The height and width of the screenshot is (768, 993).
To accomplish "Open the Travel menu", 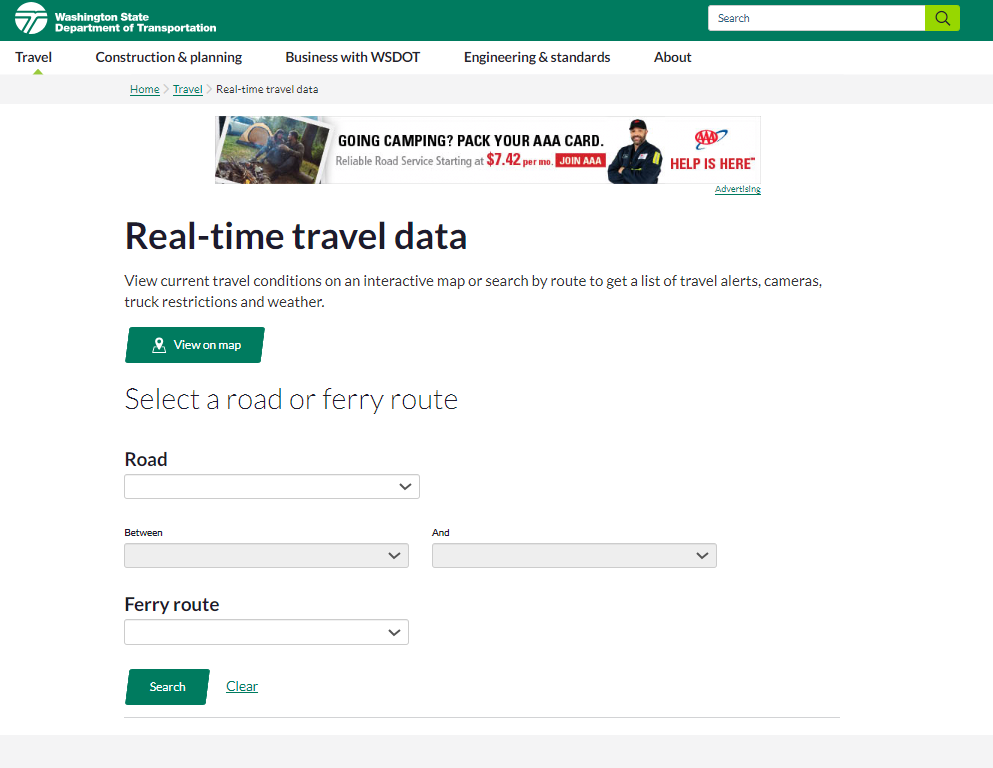I will pos(34,57).
